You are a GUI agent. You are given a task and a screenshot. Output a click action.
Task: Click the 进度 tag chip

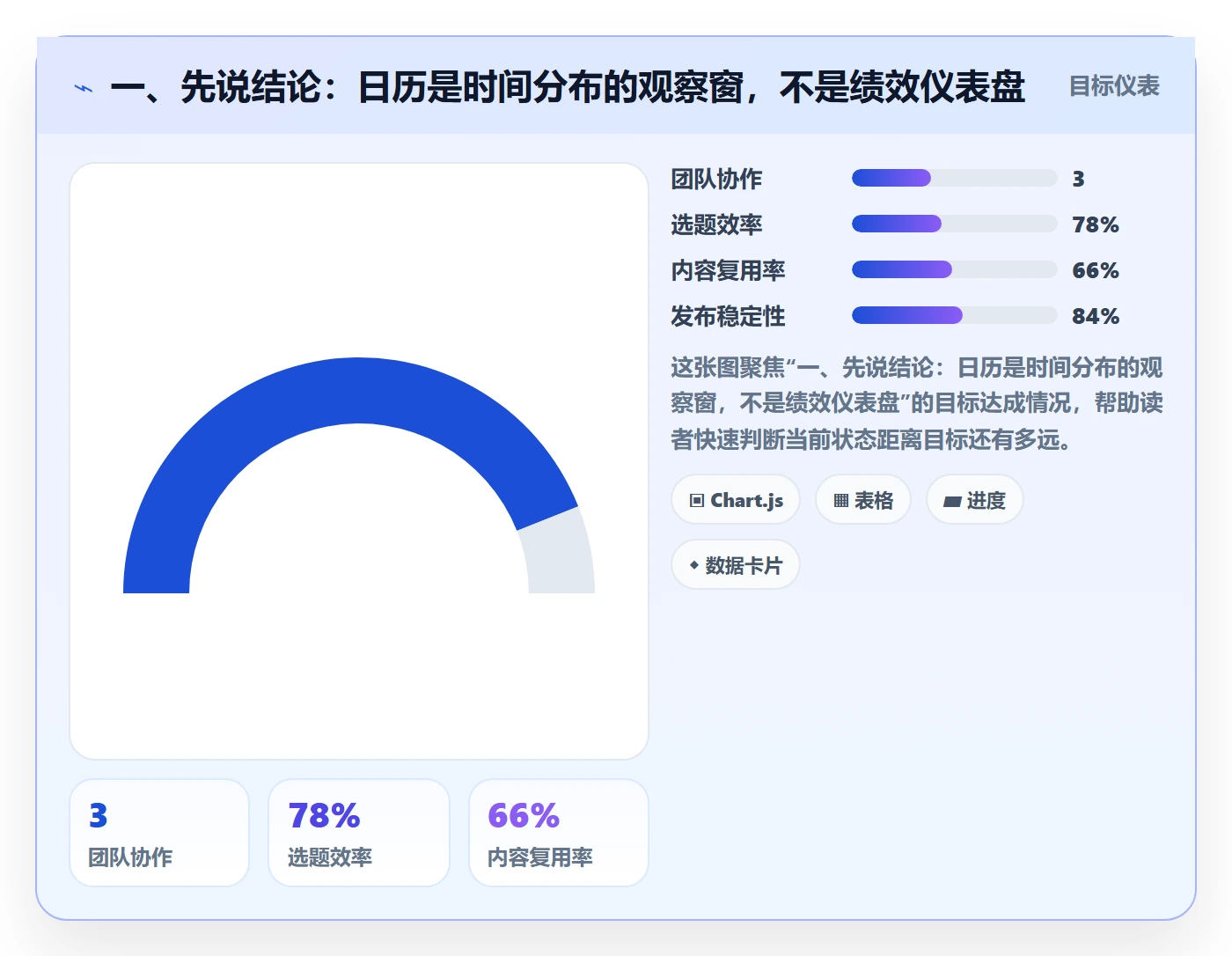click(974, 500)
